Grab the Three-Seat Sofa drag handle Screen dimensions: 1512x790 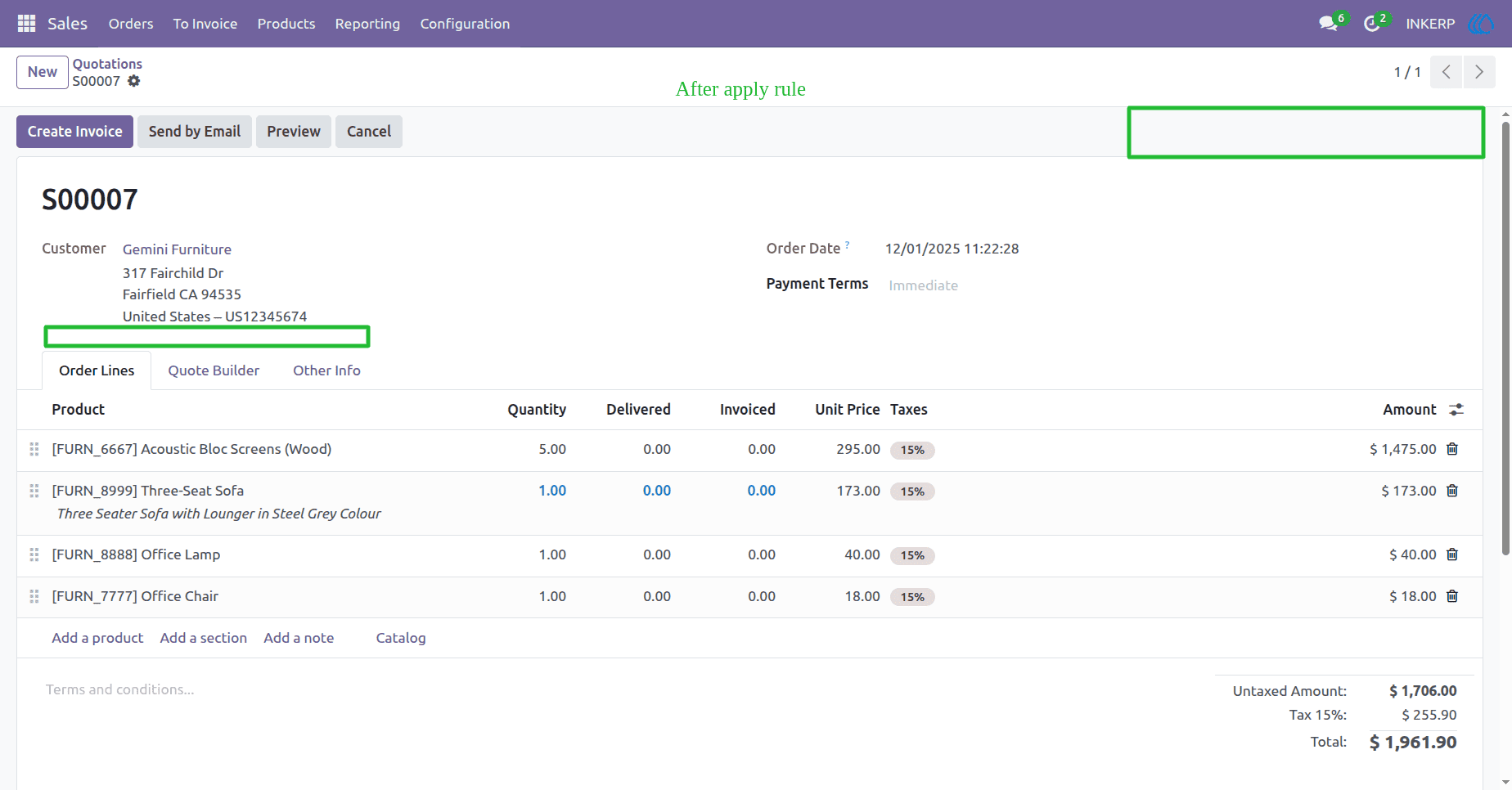point(34,491)
